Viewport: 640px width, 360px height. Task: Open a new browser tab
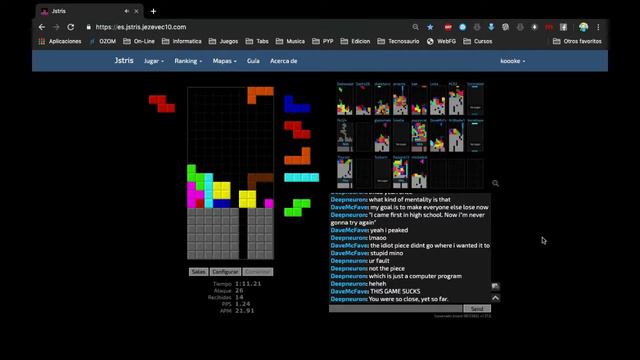153,11
